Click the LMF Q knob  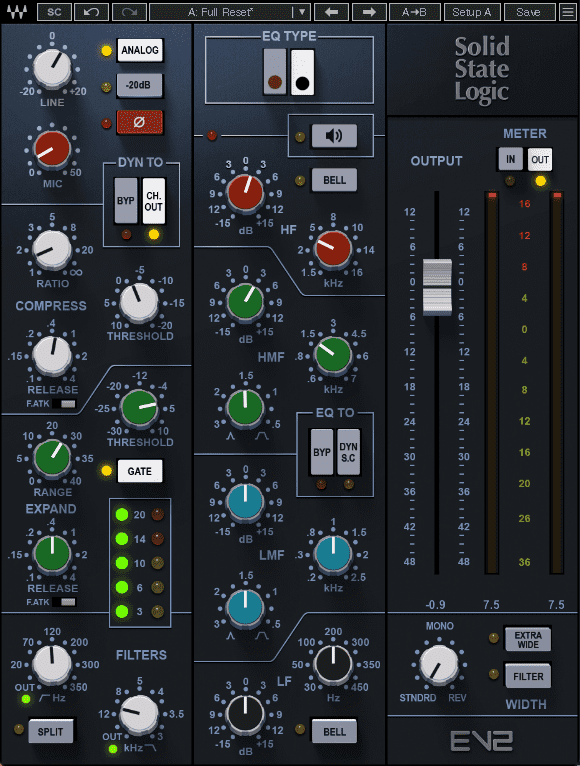tap(245, 607)
